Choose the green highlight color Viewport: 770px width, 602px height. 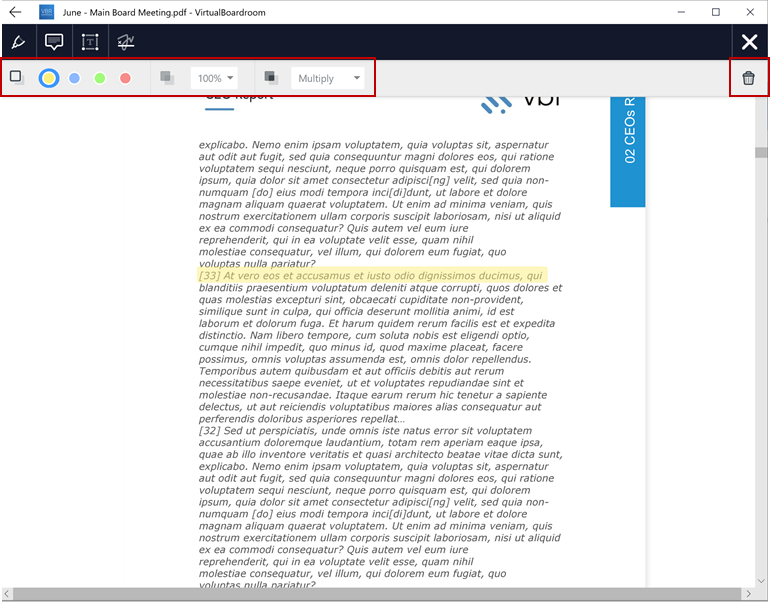100,78
